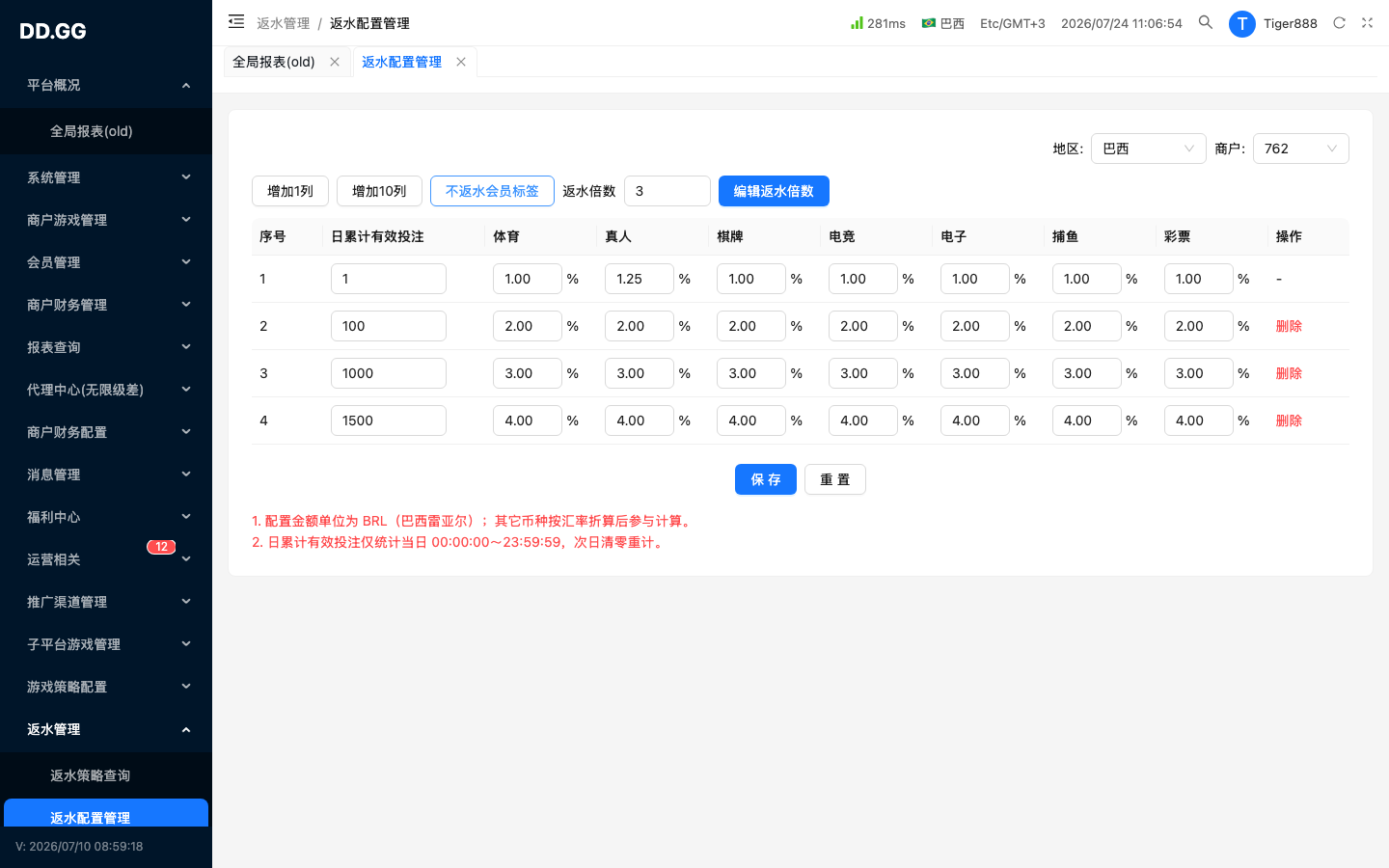Expand the 子平台游戏管理 sidebar menu
The height and width of the screenshot is (868, 1389).
(x=106, y=644)
